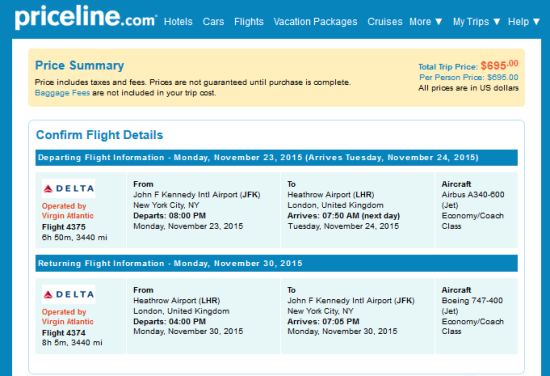The width and height of the screenshot is (550, 376).
Task: Open the Flights page
Action: (x=249, y=22)
